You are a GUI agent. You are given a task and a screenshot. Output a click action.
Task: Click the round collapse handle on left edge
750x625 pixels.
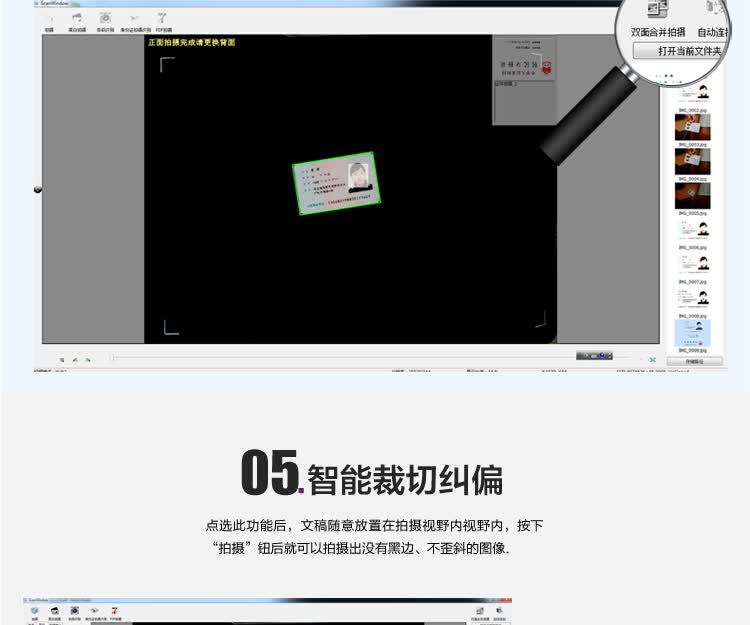tap(38, 189)
